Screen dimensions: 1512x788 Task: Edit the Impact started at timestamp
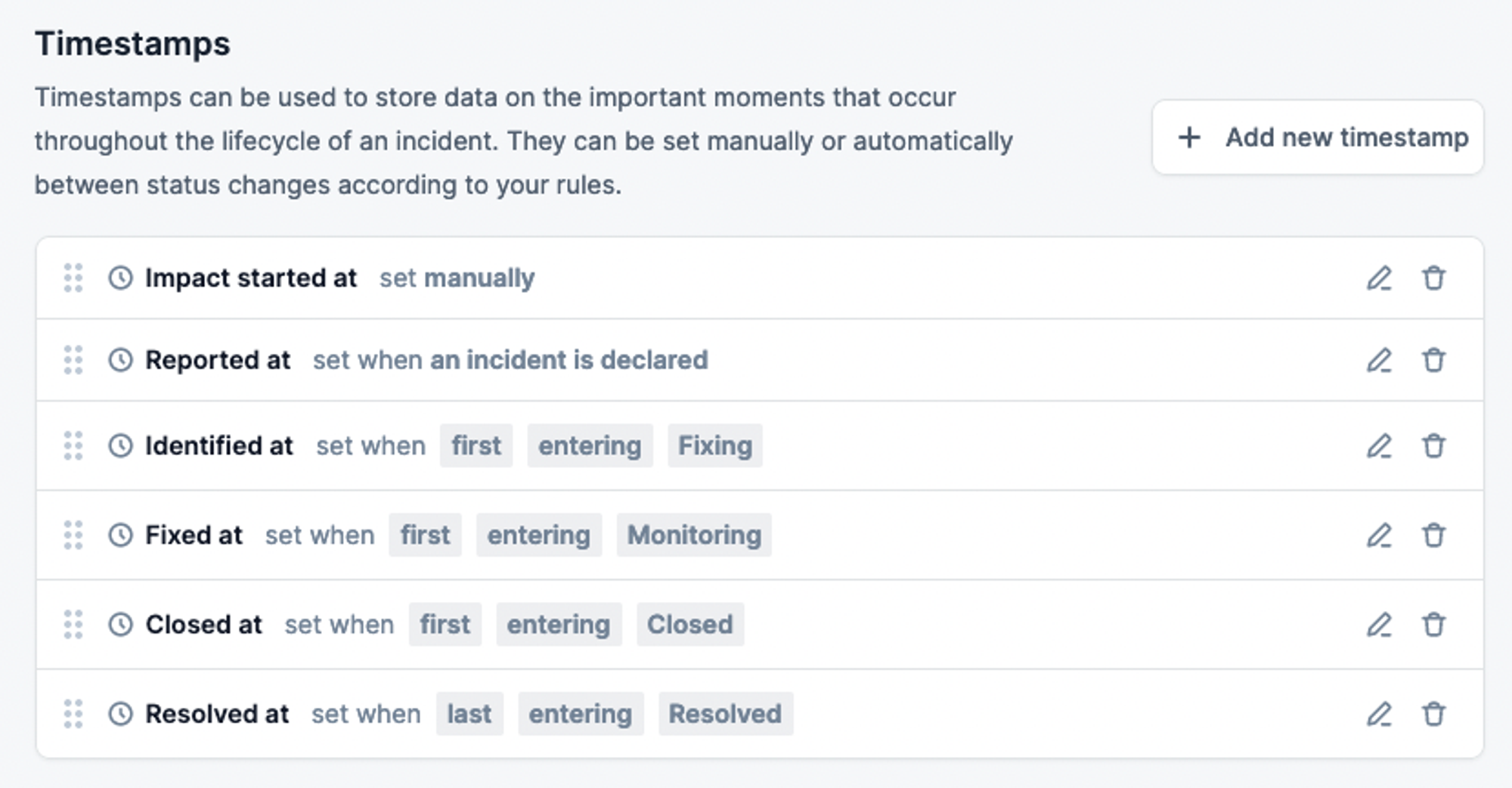1379,278
